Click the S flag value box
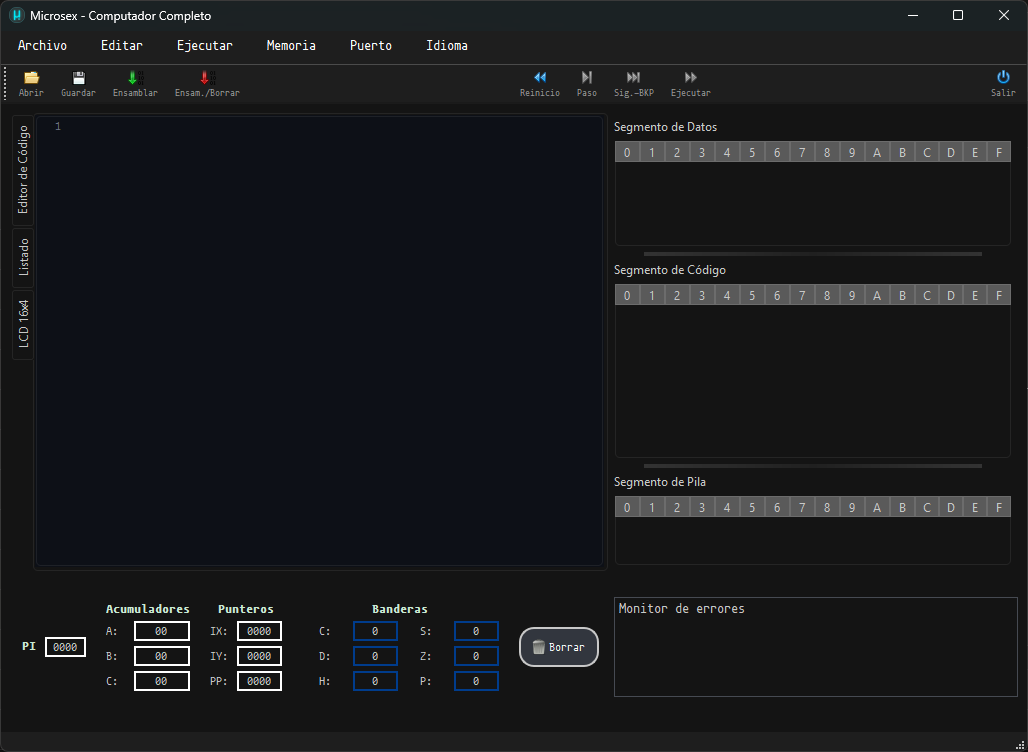 coord(476,631)
